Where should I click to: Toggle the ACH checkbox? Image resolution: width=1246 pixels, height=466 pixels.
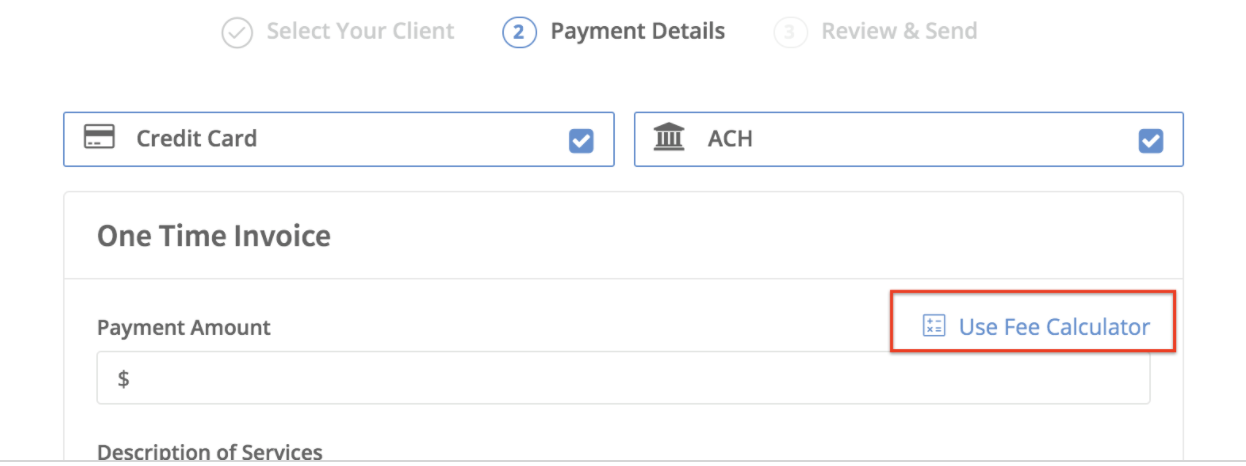[1151, 141]
